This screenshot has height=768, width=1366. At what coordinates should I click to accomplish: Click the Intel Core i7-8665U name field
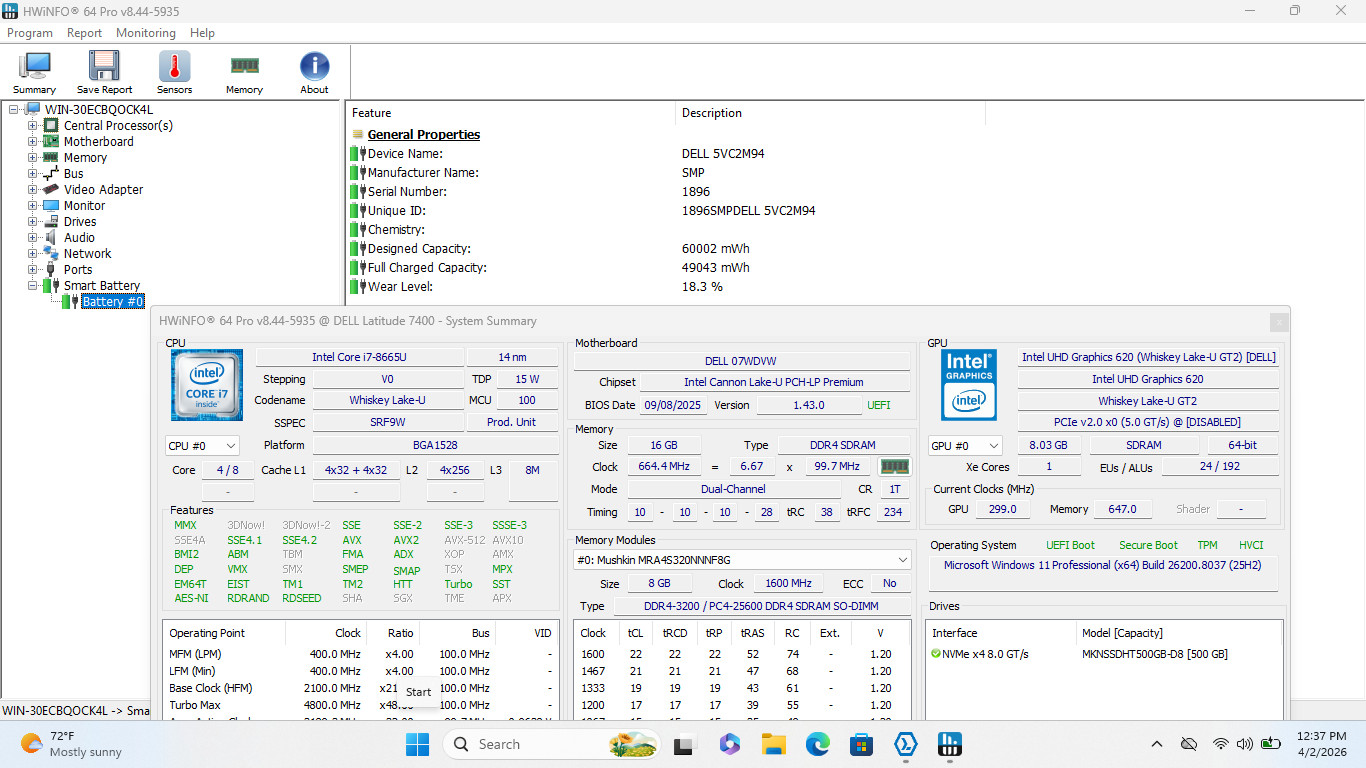(359, 357)
